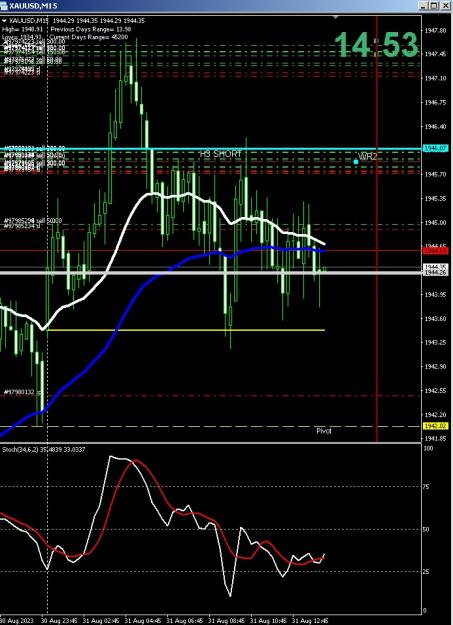
Task: Click the 14:53 countdown timer label
Action: [376, 44]
